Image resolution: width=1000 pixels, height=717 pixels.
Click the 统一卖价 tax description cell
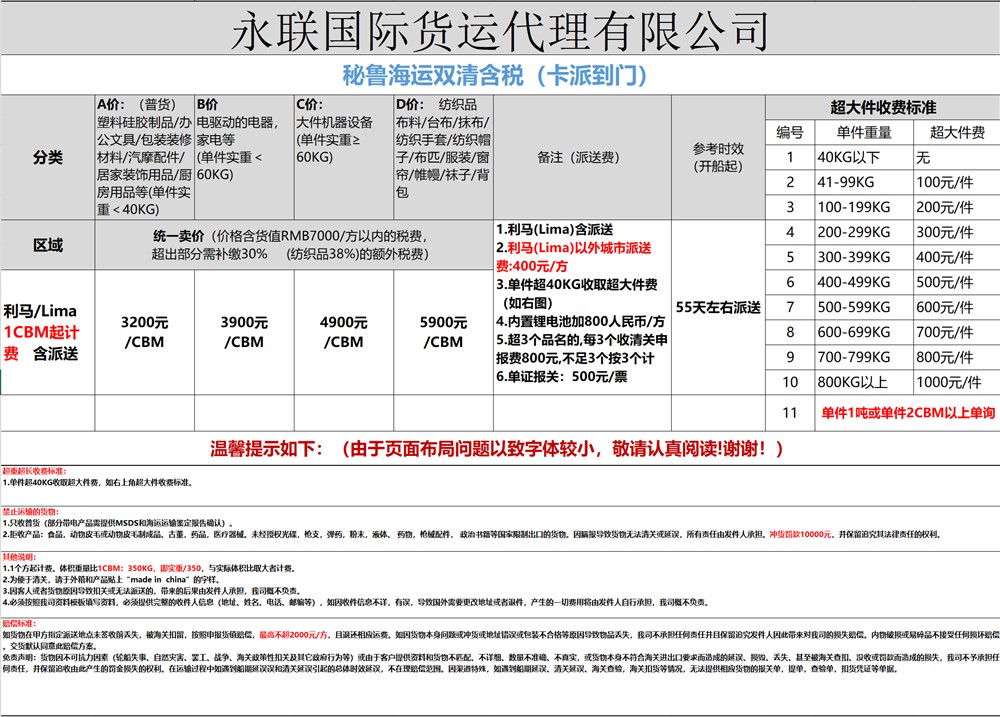(294, 245)
